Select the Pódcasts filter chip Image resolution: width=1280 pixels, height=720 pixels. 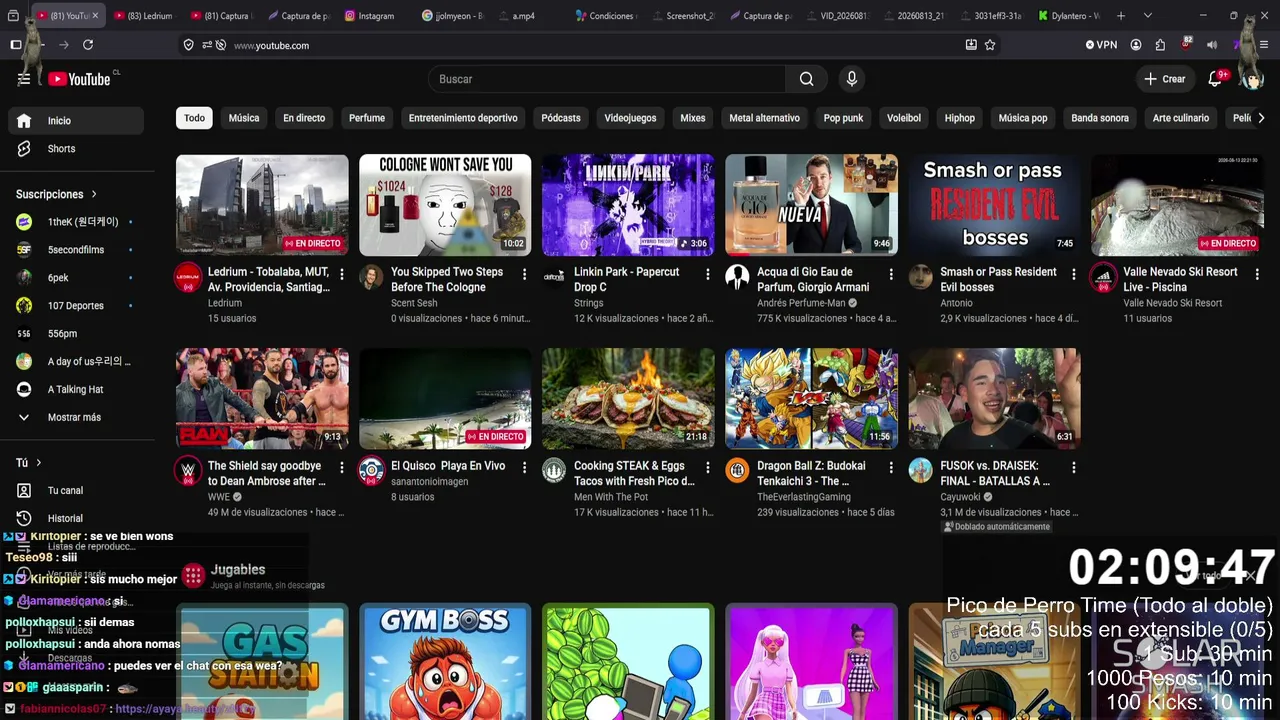(561, 118)
